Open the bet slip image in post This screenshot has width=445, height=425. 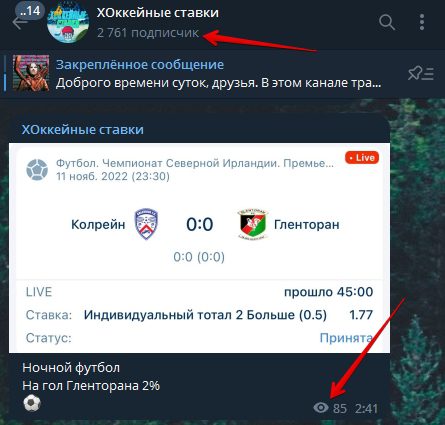coord(199,248)
